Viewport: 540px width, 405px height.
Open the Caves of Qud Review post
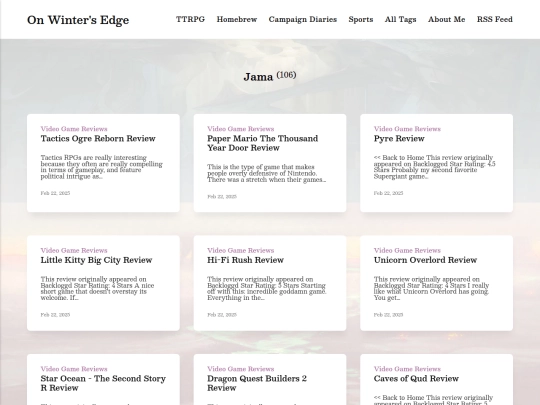coord(416,378)
